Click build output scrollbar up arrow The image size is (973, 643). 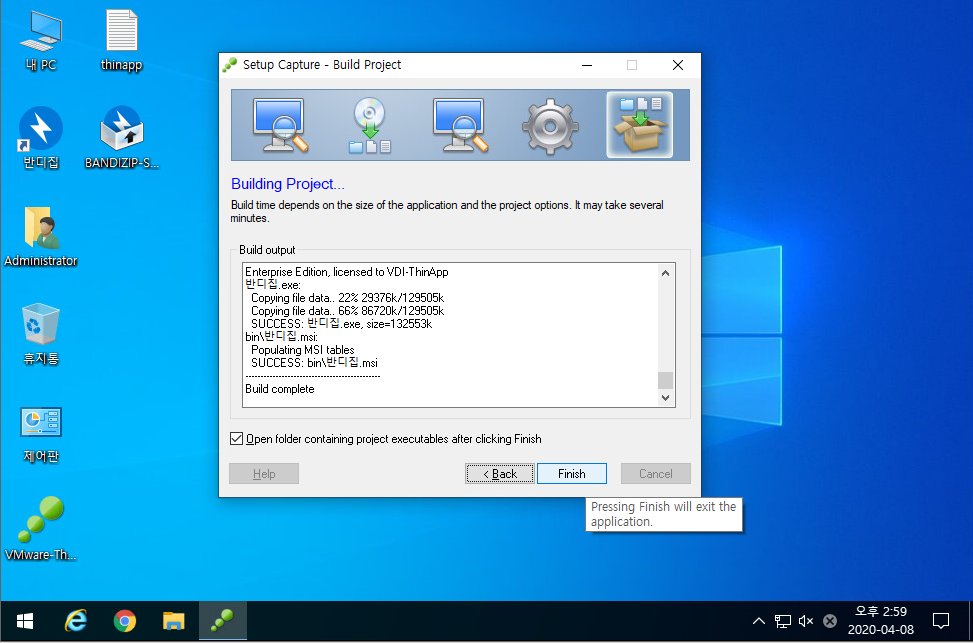665,273
